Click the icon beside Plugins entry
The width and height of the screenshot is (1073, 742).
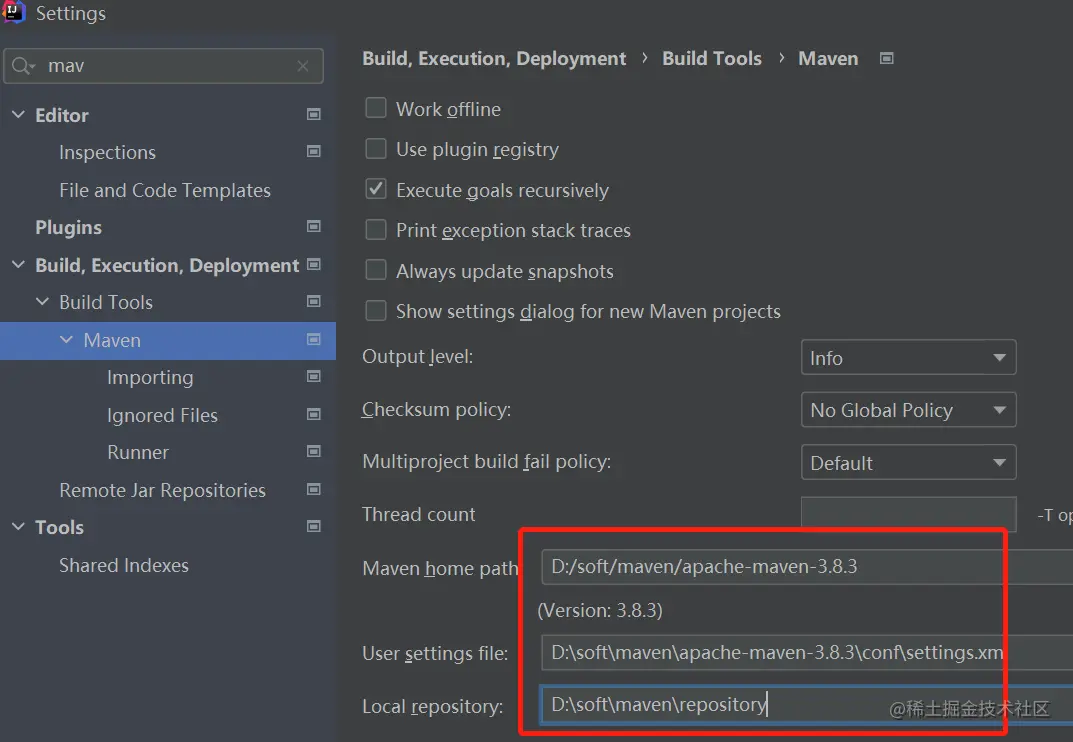tap(314, 227)
